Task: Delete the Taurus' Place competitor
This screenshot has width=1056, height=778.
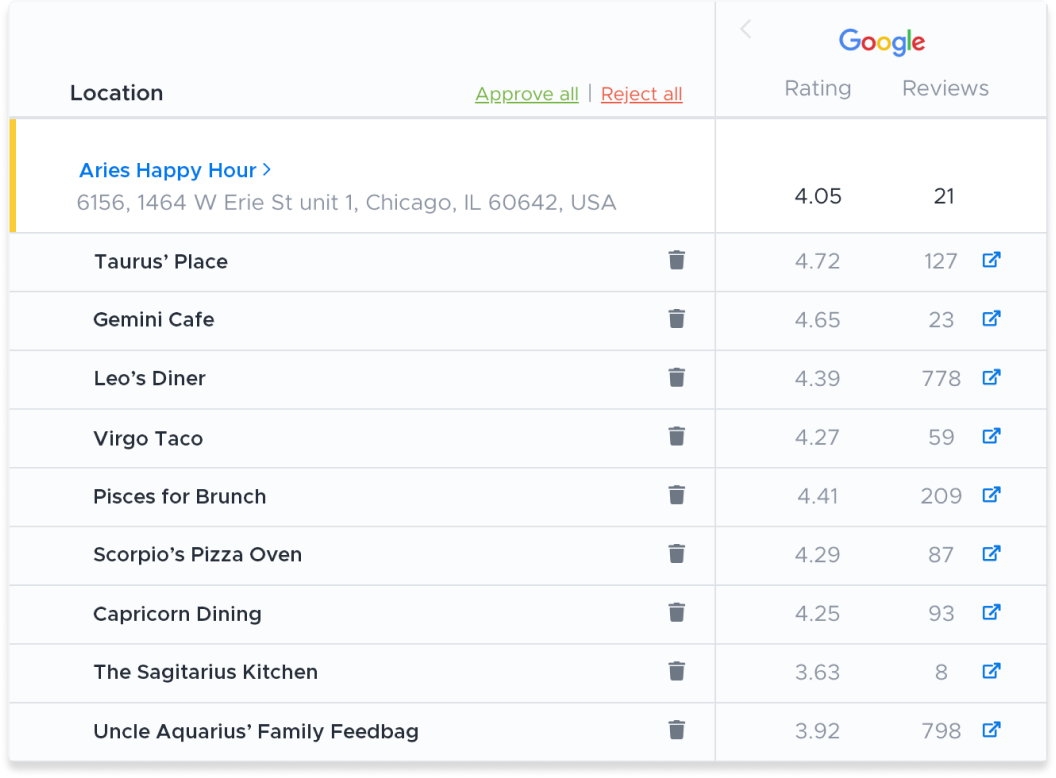Action: [x=677, y=260]
